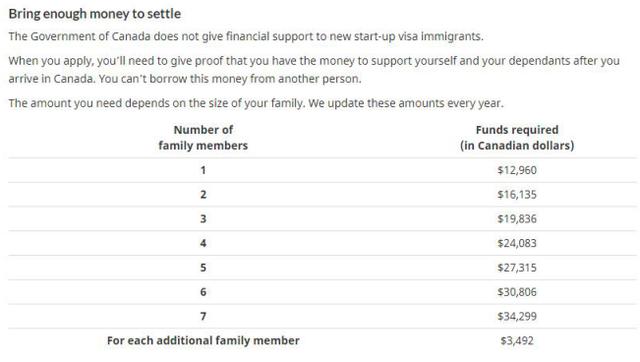Select the 'Number of family members' column header
The height and width of the screenshot is (362, 640).
(x=203, y=138)
